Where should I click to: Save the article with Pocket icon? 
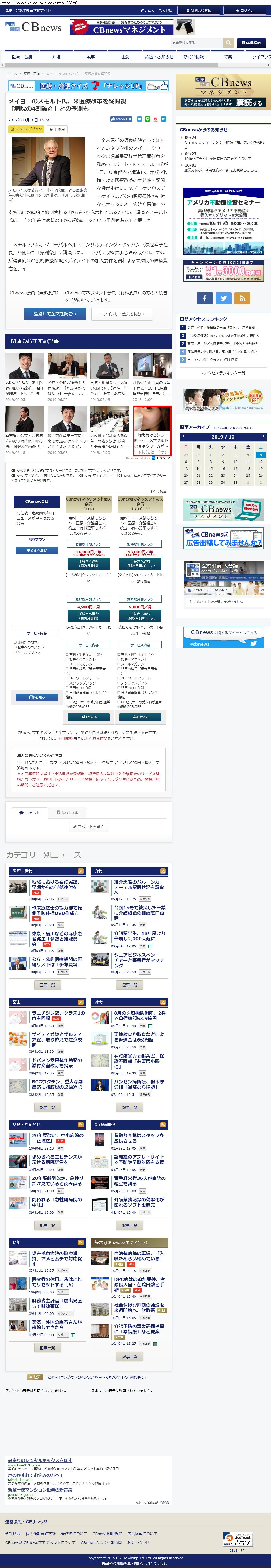(x=155, y=119)
